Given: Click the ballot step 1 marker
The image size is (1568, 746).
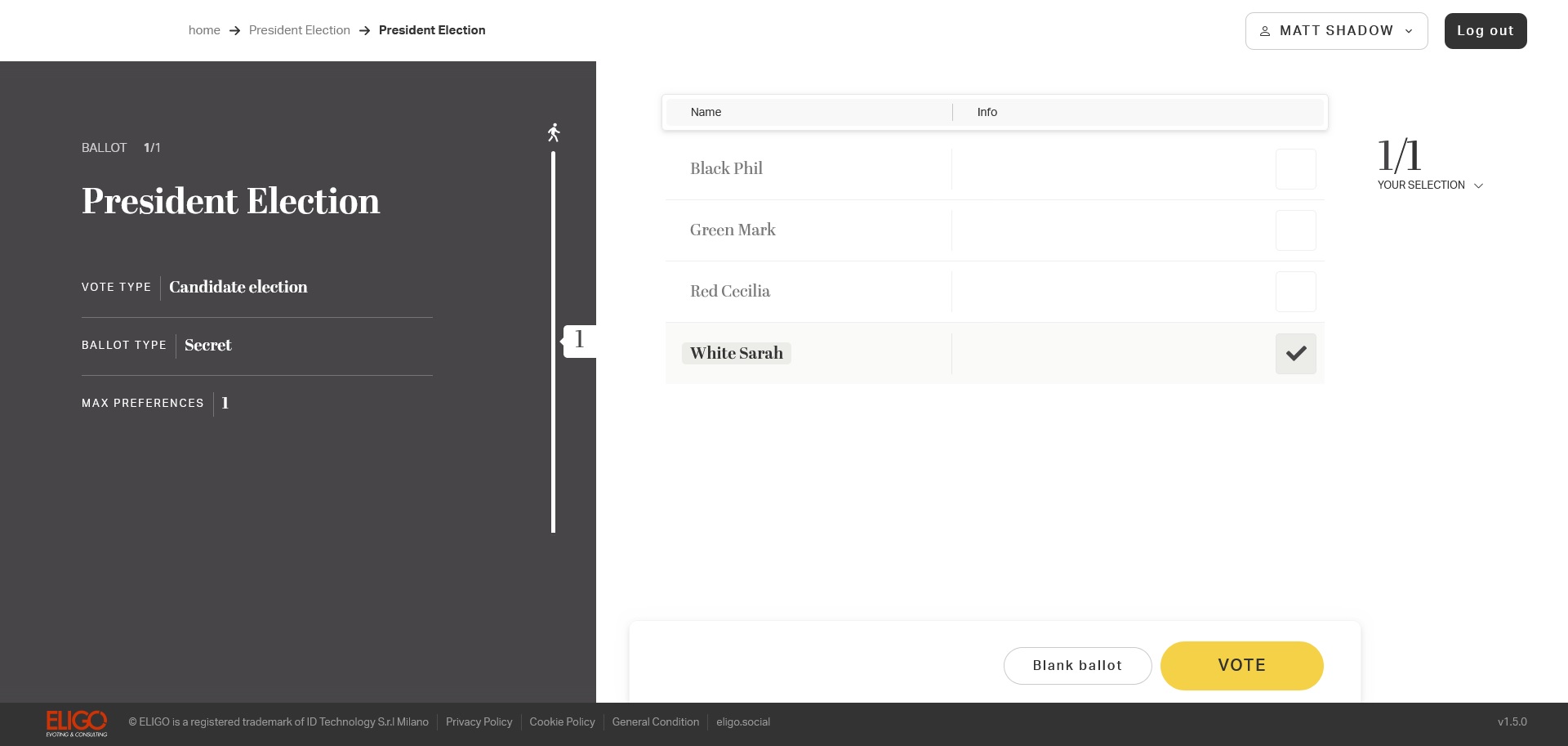Looking at the screenshot, I should point(579,340).
